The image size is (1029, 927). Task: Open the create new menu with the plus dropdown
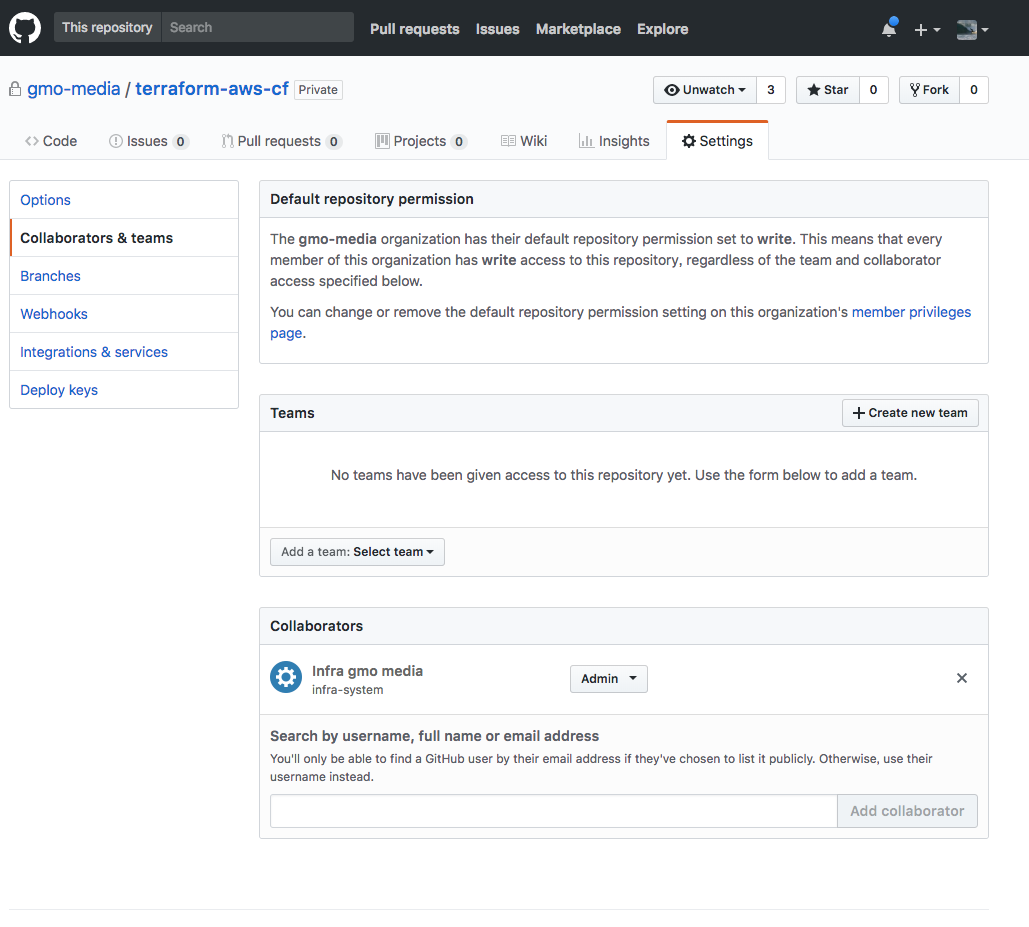(x=927, y=29)
